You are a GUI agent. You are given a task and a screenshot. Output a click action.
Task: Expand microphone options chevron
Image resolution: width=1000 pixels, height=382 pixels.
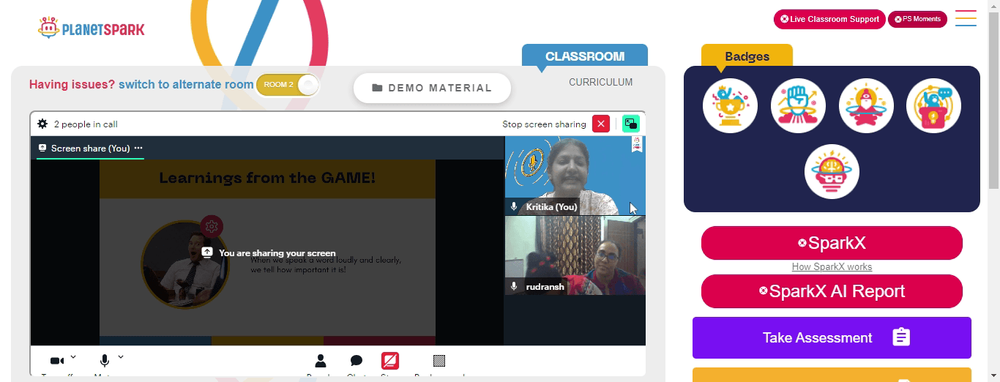121,356
